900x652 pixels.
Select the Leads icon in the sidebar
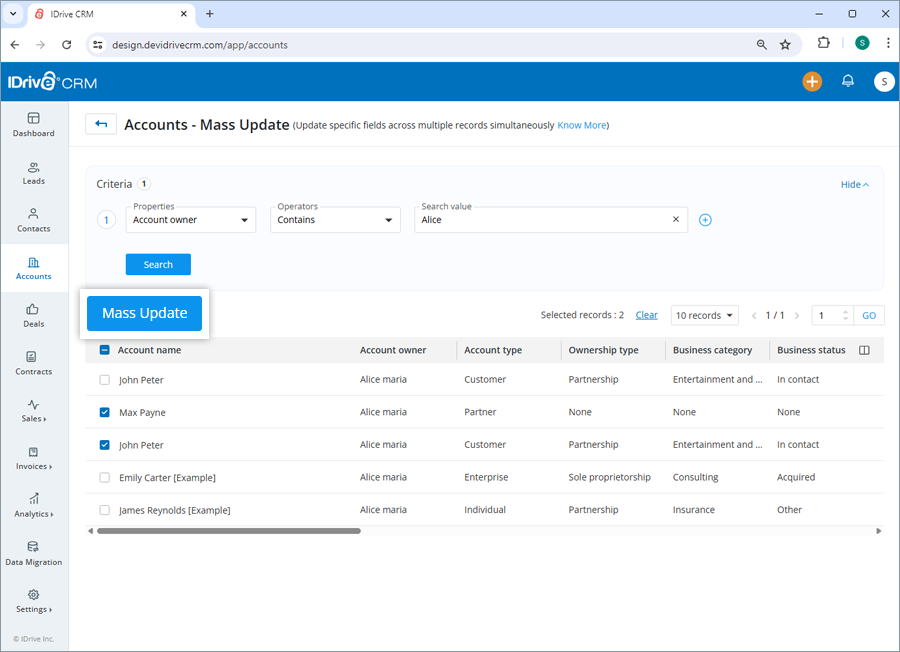click(x=33, y=172)
